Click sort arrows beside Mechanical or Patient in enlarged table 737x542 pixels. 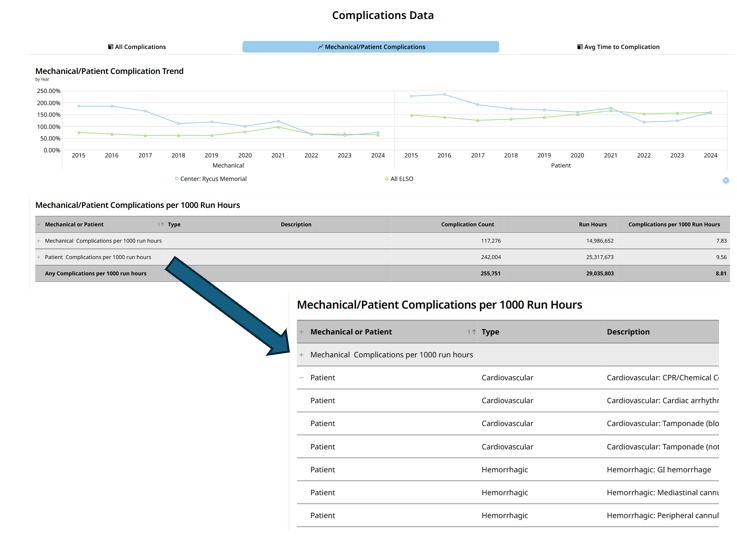tap(472, 332)
